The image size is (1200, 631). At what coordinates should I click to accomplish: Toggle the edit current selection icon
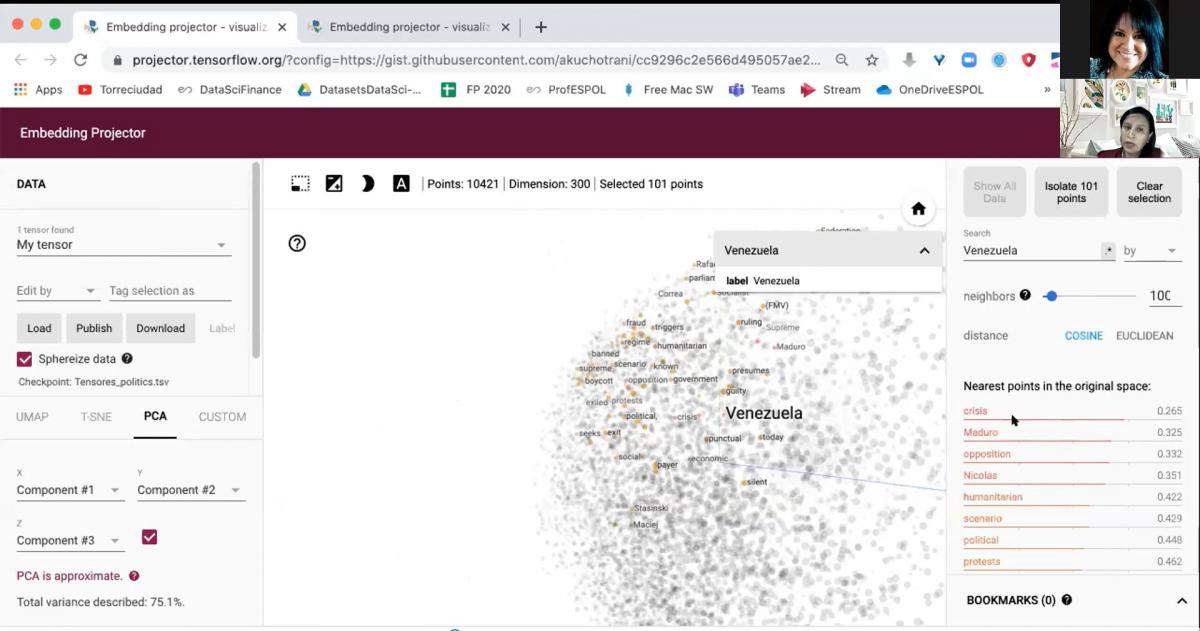coord(334,184)
